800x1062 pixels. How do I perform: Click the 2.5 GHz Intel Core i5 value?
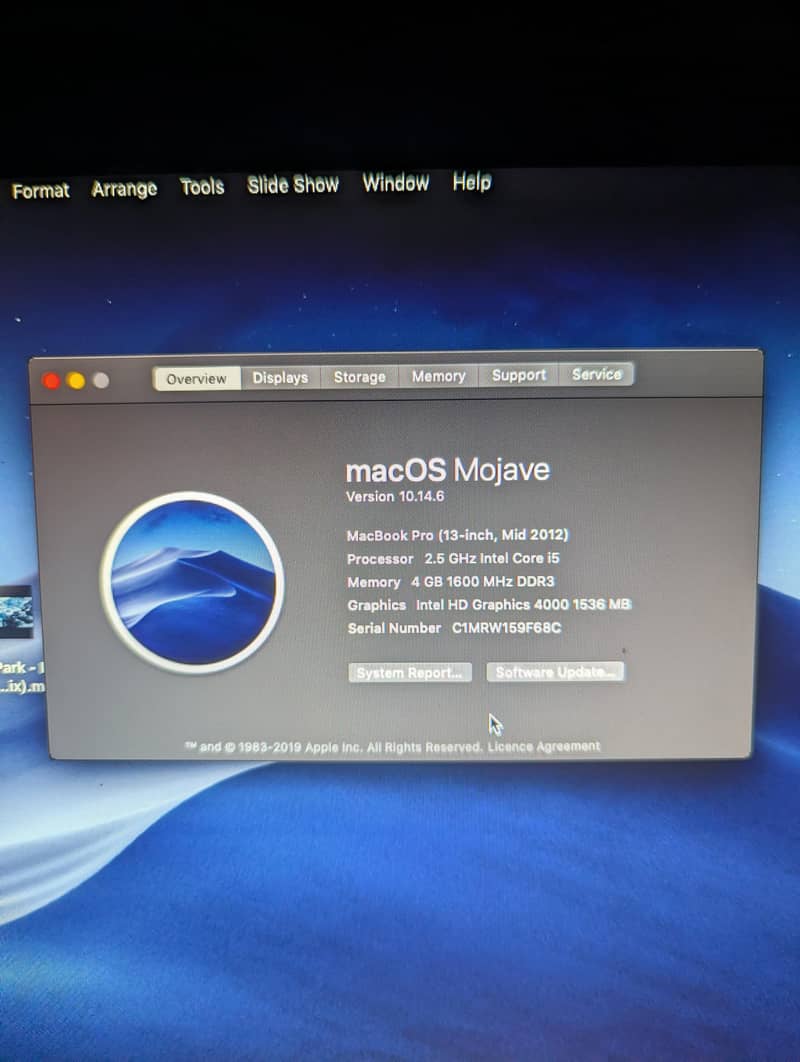[492, 558]
